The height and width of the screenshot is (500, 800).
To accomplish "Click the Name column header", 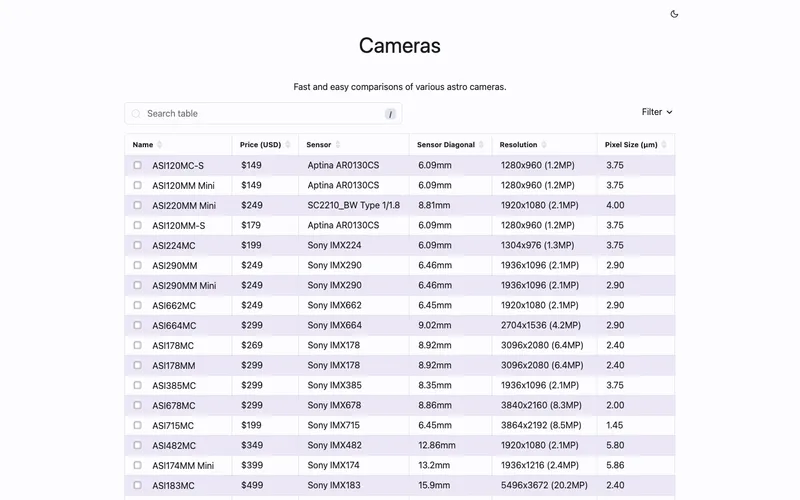I will pyautogui.click(x=143, y=145).
